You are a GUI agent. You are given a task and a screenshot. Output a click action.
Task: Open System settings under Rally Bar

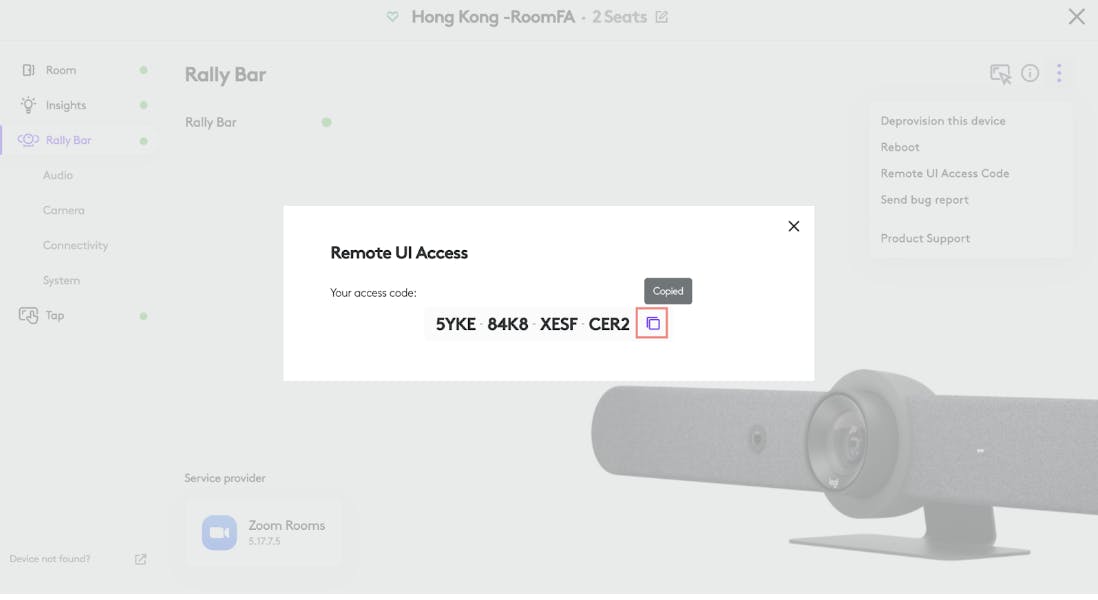coord(62,280)
